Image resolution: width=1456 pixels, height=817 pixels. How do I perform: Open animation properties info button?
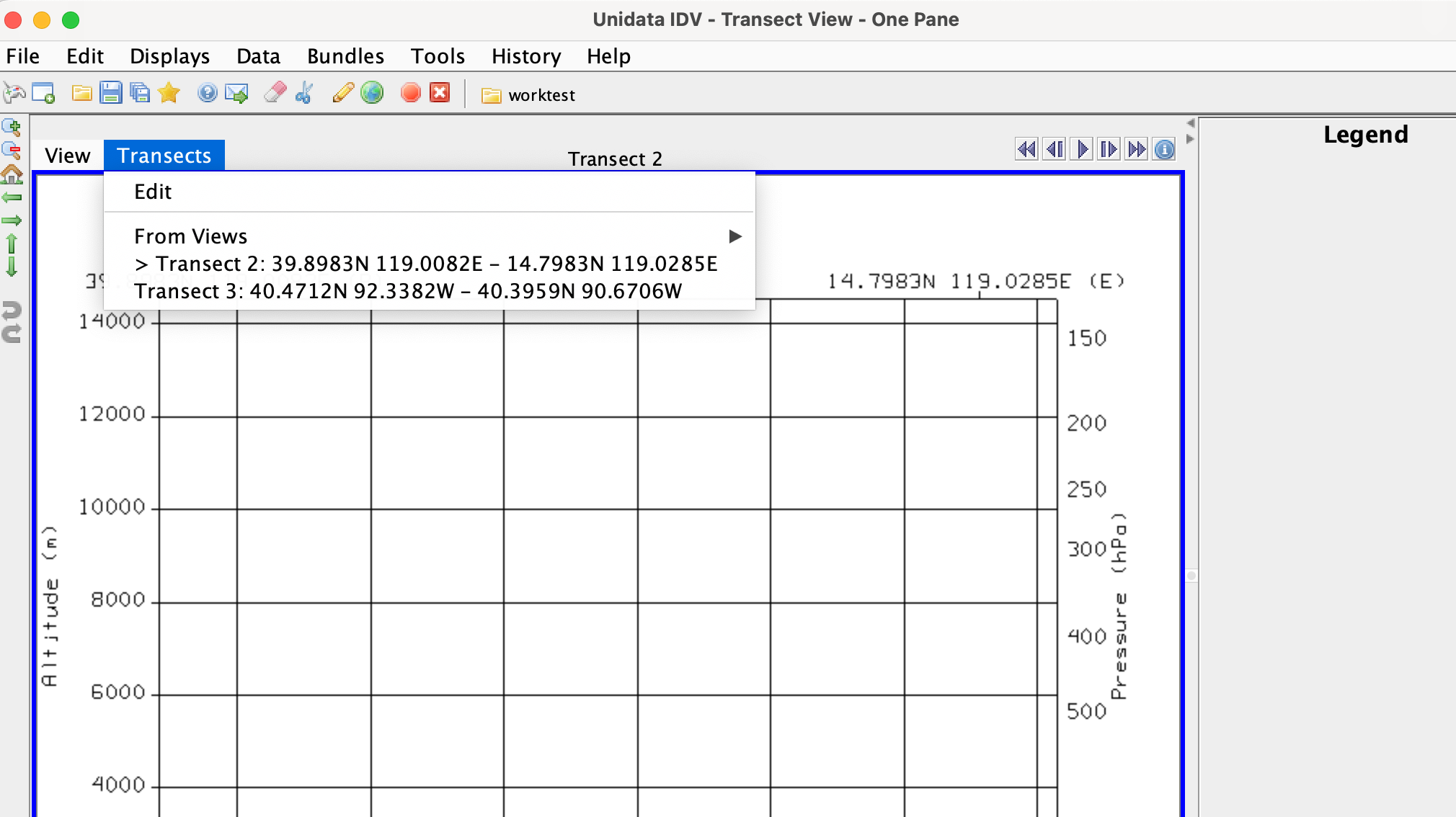1165,149
